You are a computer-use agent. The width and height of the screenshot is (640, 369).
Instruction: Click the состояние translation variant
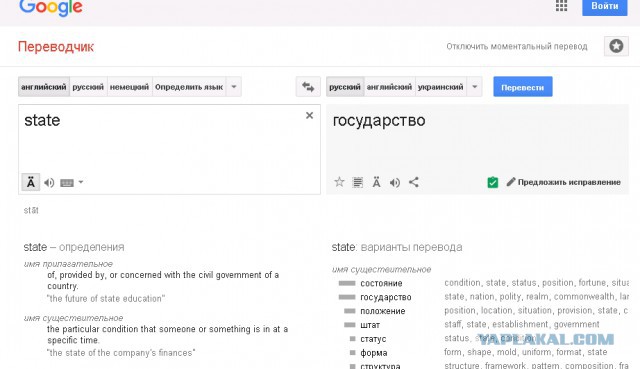pos(381,283)
